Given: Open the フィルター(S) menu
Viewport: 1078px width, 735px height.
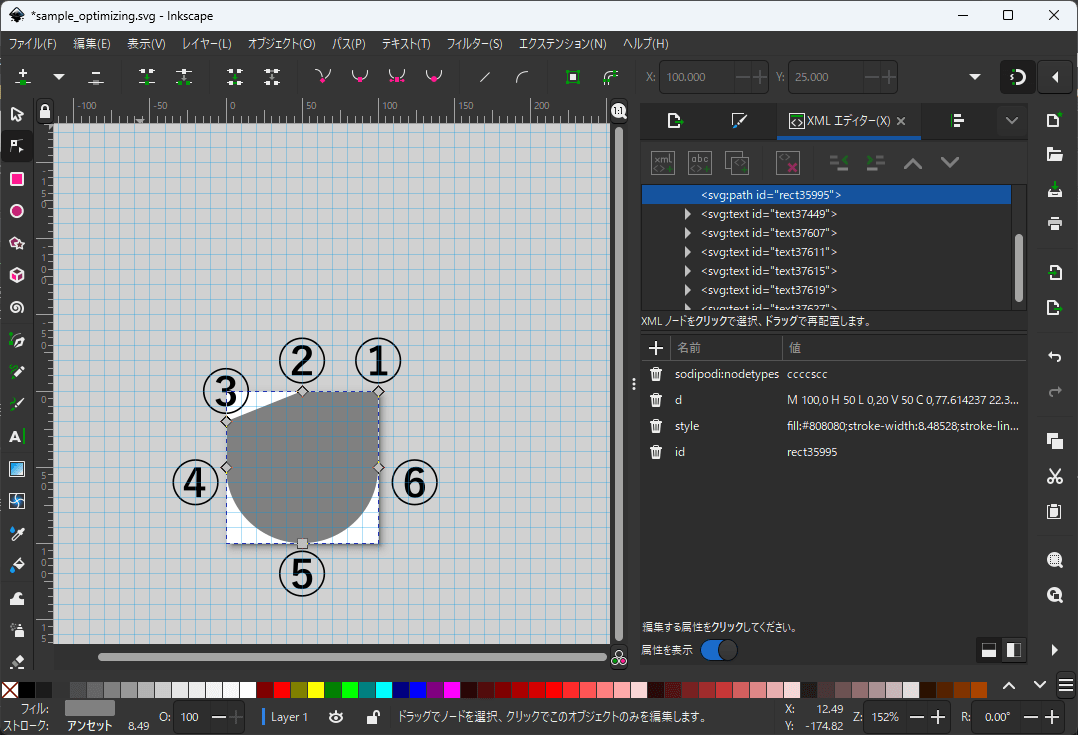Looking at the screenshot, I should pyautogui.click(x=474, y=44).
